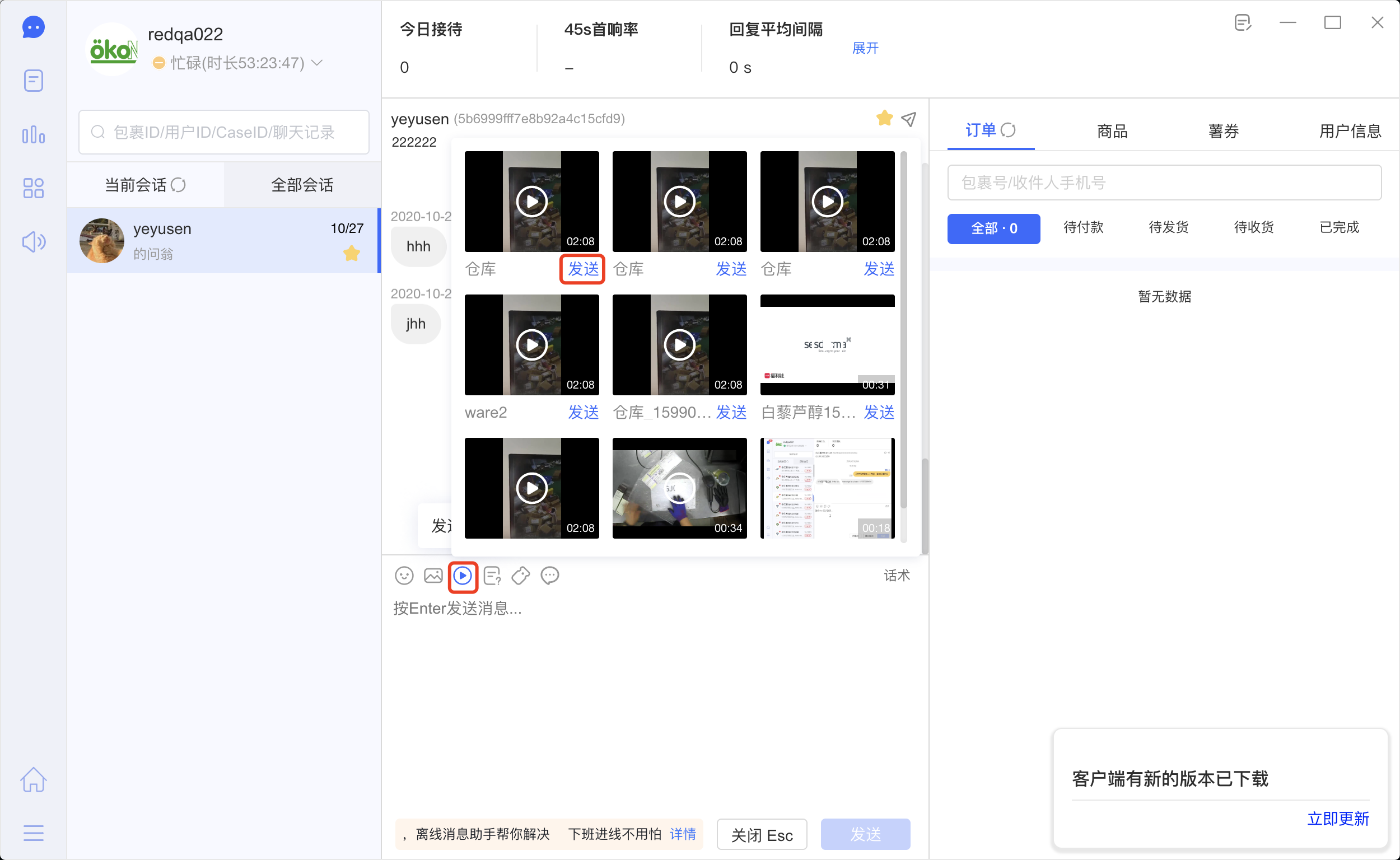The width and height of the screenshot is (1400, 860).
Task: Click the coupon tag icon in toolbar
Action: coord(521,576)
